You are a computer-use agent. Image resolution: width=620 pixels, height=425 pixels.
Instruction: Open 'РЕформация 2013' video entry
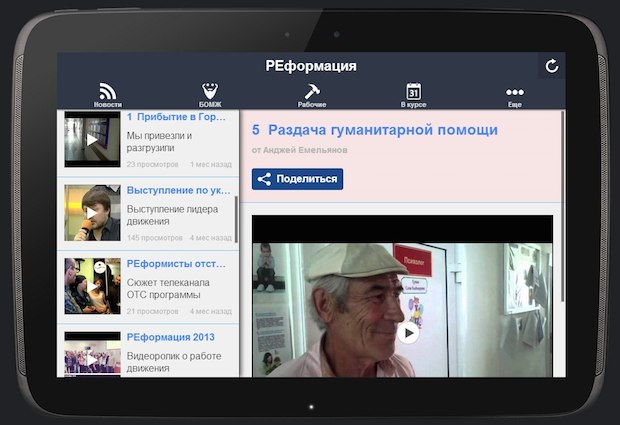pyautogui.click(x=171, y=337)
